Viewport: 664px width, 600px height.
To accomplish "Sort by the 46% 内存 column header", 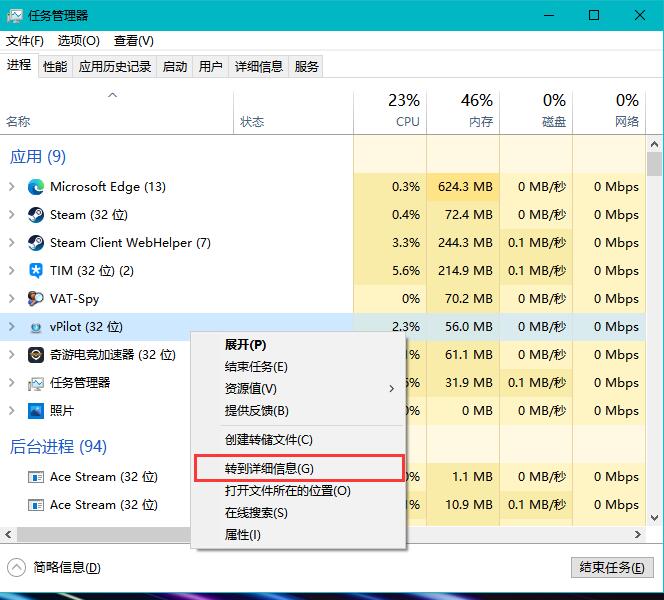I will click(x=463, y=112).
